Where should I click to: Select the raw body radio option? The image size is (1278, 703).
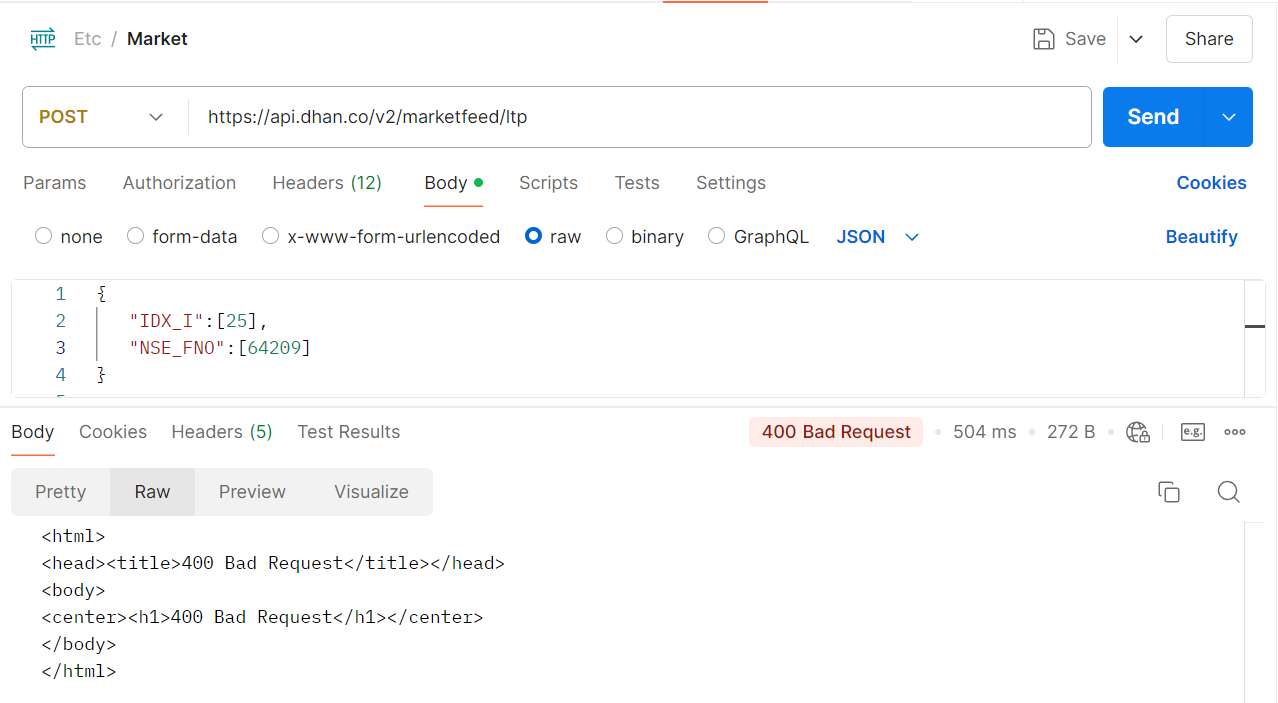[533, 237]
